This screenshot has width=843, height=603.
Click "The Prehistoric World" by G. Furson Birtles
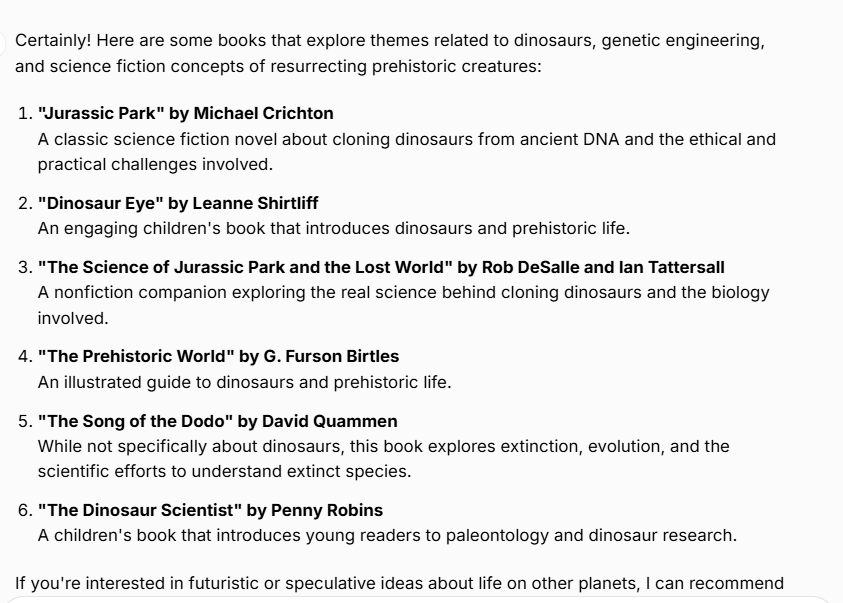[218, 356]
